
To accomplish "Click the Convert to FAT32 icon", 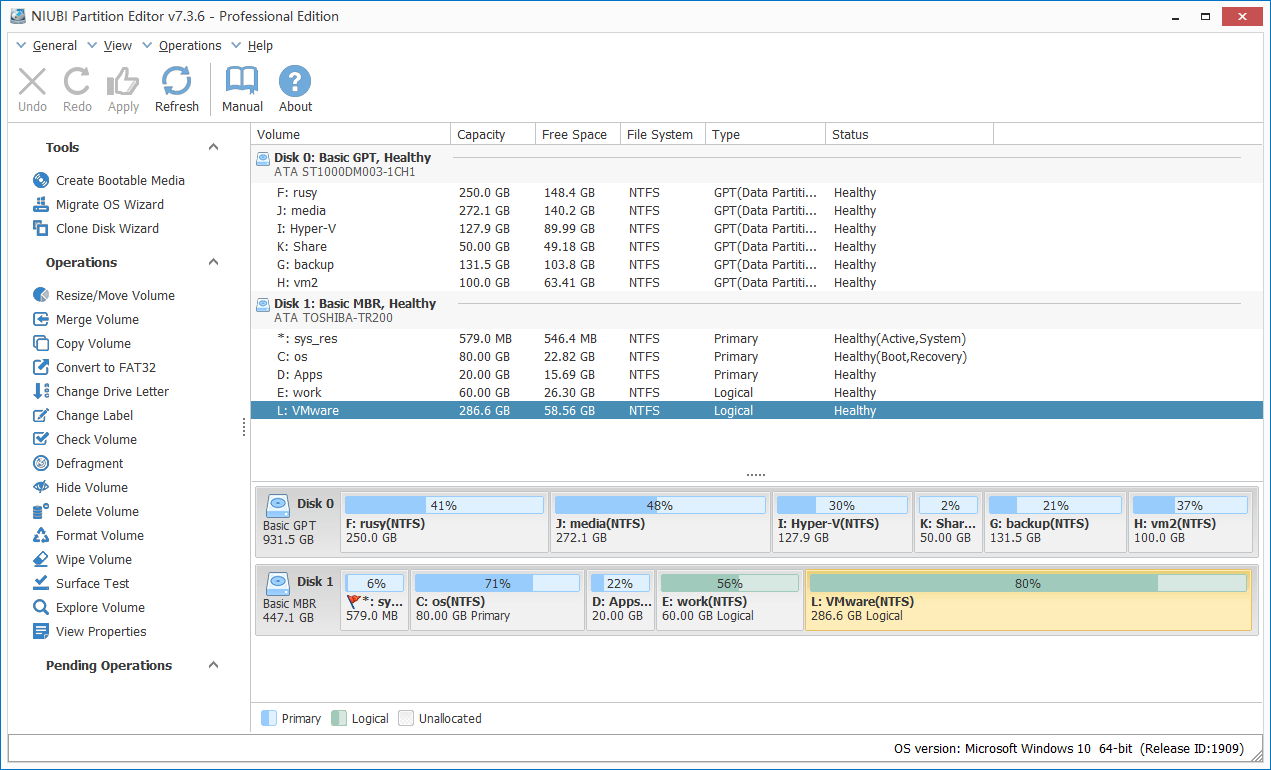I will click(x=41, y=367).
